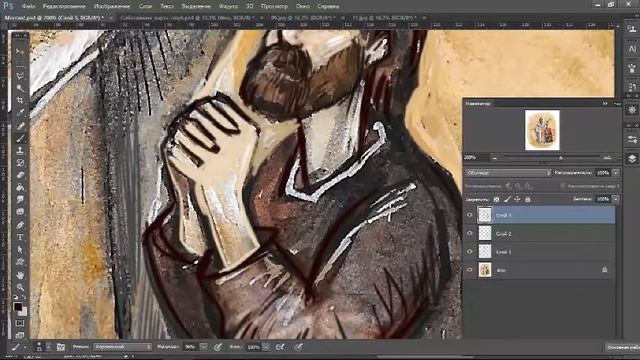Open layer fill dropdown arrow

(x=616, y=199)
